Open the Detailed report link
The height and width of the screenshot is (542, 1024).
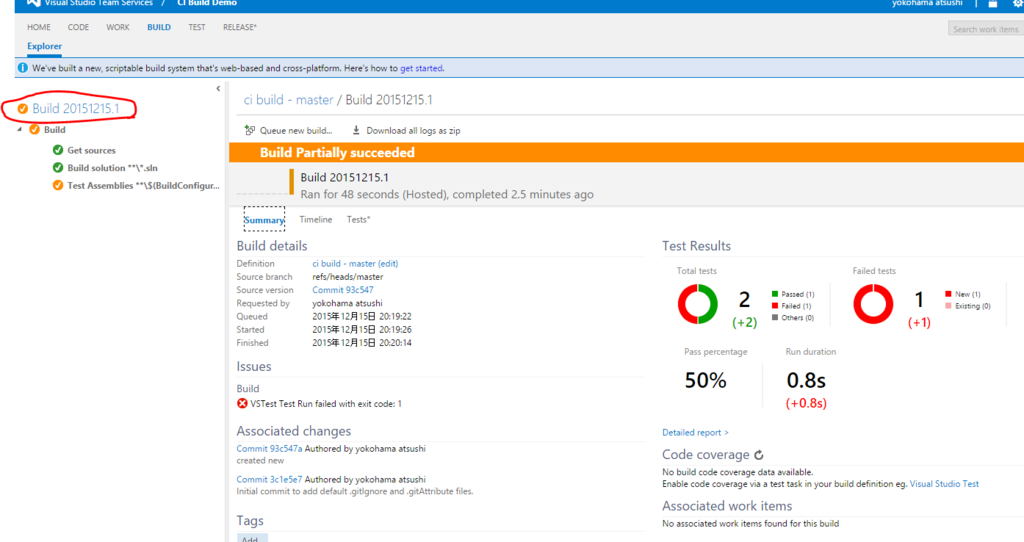[x=696, y=432]
